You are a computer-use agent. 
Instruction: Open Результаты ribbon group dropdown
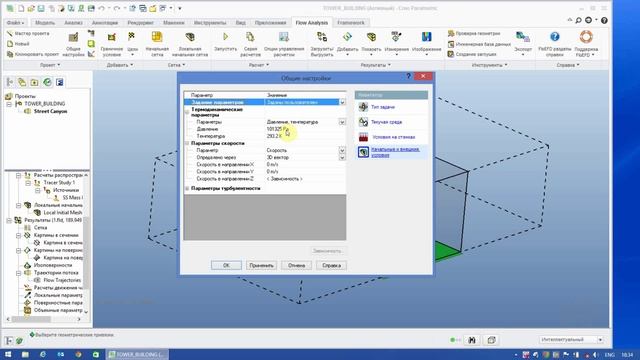[x=376, y=65]
